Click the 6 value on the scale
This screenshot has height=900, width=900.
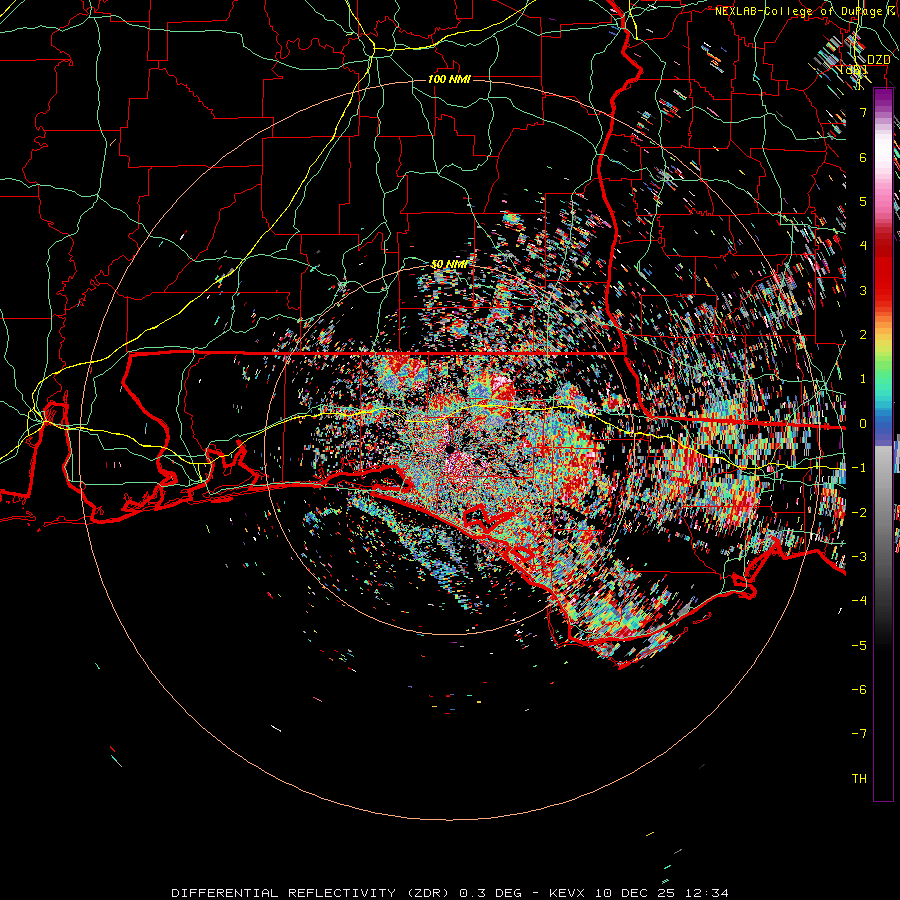[x=863, y=157]
